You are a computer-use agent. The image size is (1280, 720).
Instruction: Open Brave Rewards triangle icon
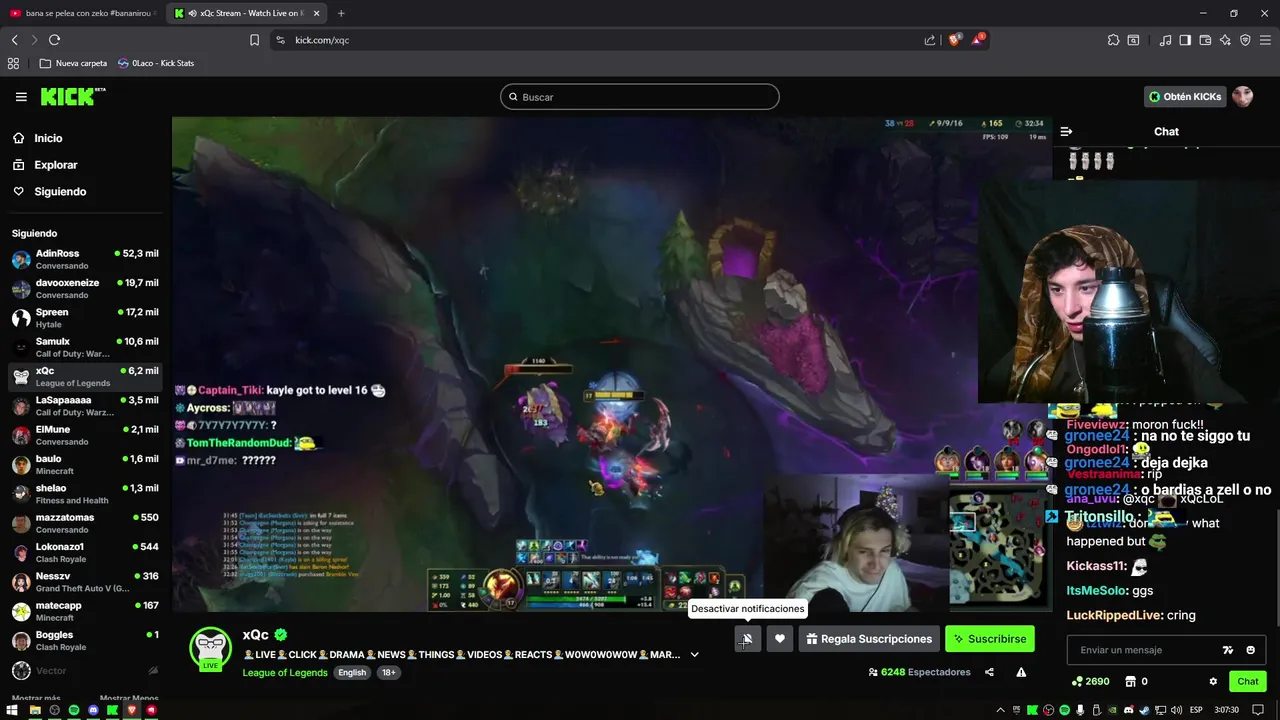978,39
